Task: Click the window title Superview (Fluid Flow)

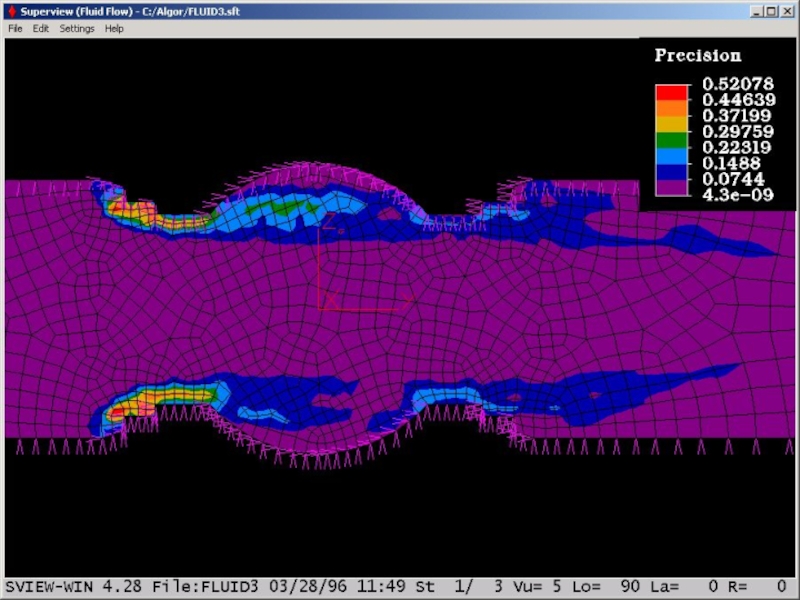Action: (77, 11)
